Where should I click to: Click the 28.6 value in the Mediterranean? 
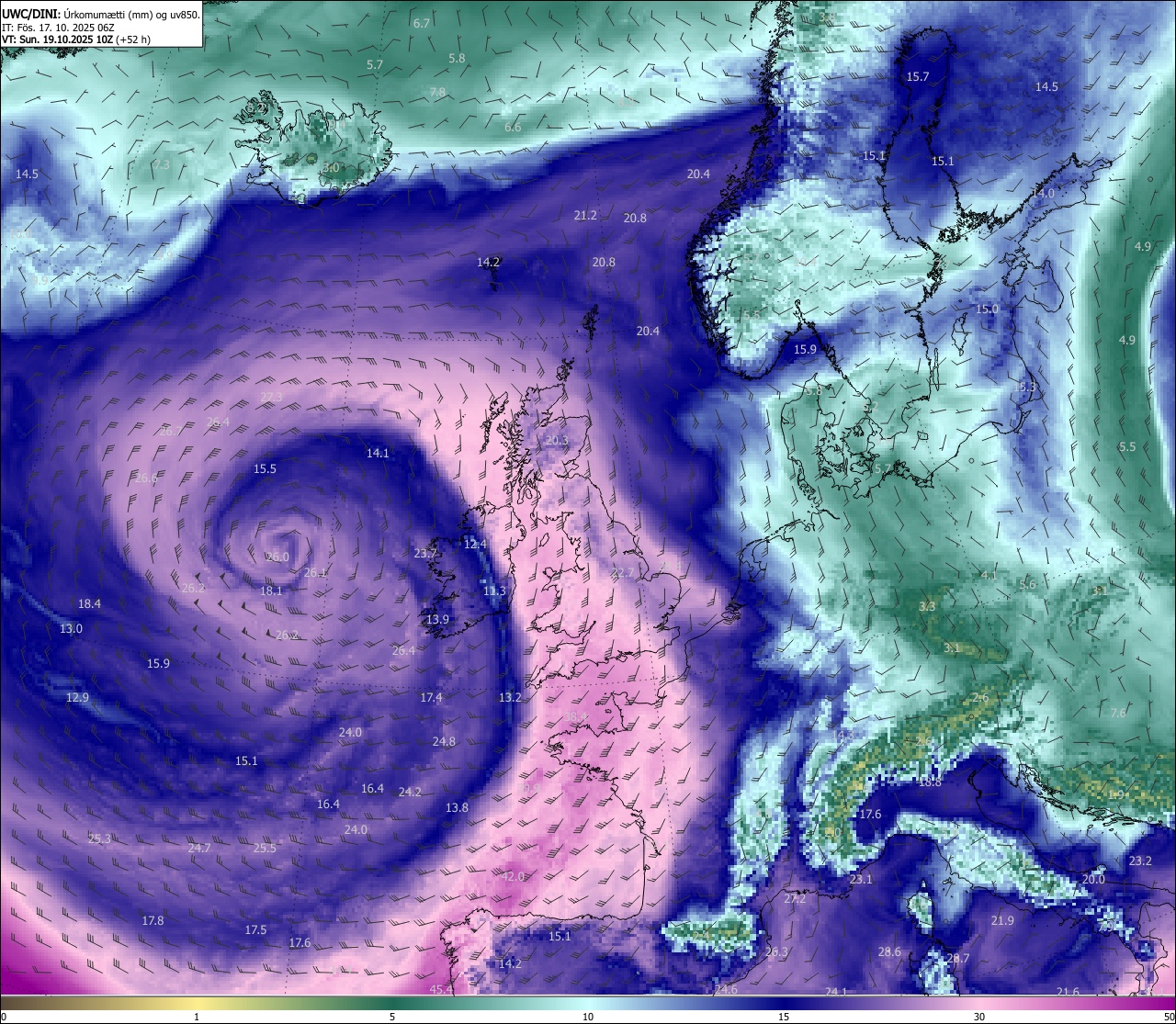pyautogui.click(x=889, y=952)
